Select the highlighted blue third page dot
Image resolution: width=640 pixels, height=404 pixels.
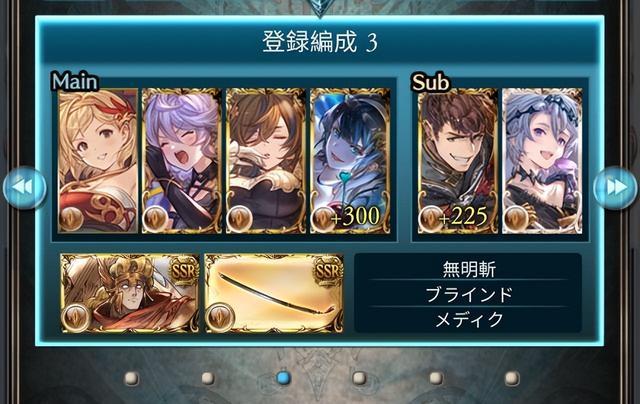(x=283, y=377)
